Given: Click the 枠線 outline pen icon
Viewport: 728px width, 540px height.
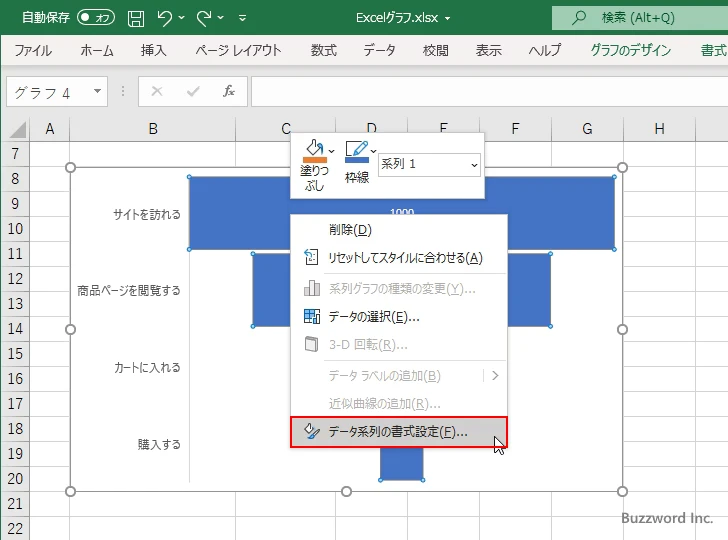Looking at the screenshot, I should pos(357,151).
